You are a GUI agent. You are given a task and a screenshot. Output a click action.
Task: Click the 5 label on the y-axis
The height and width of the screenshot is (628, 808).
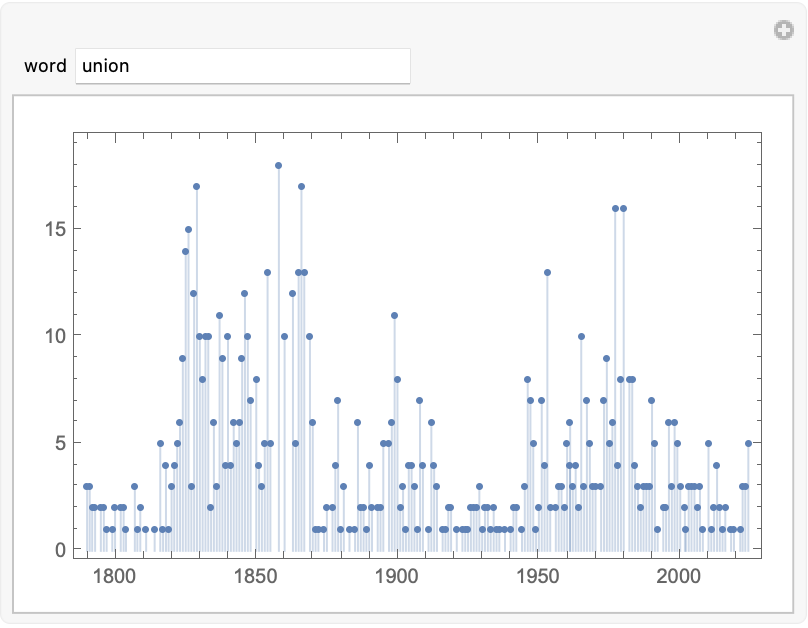coord(57,443)
